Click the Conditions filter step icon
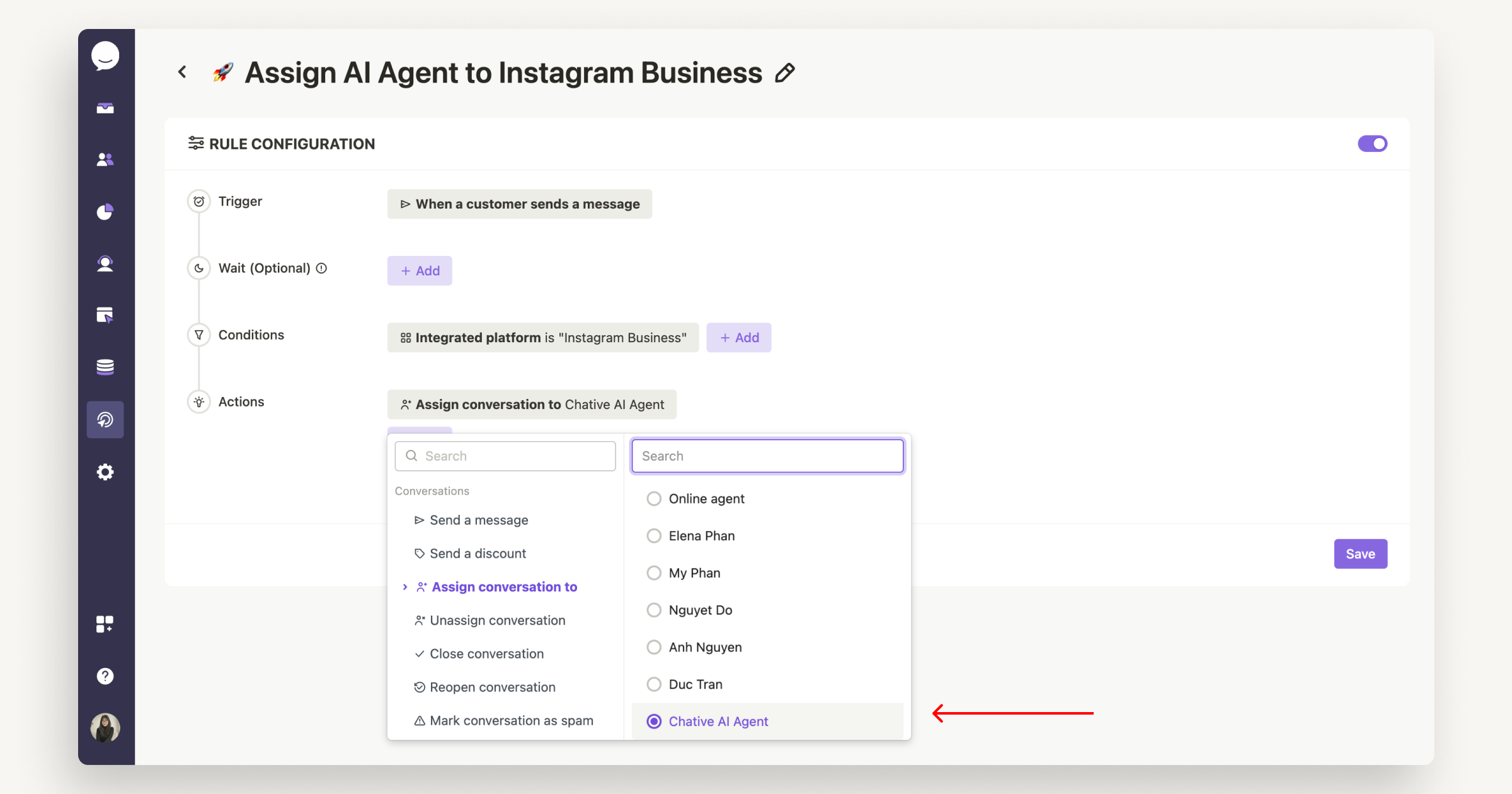This screenshot has height=794, width=1512. pos(199,335)
